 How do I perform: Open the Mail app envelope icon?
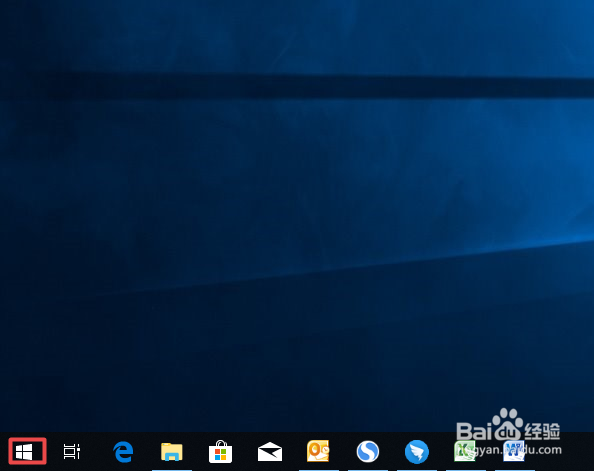(x=270, y=452)
